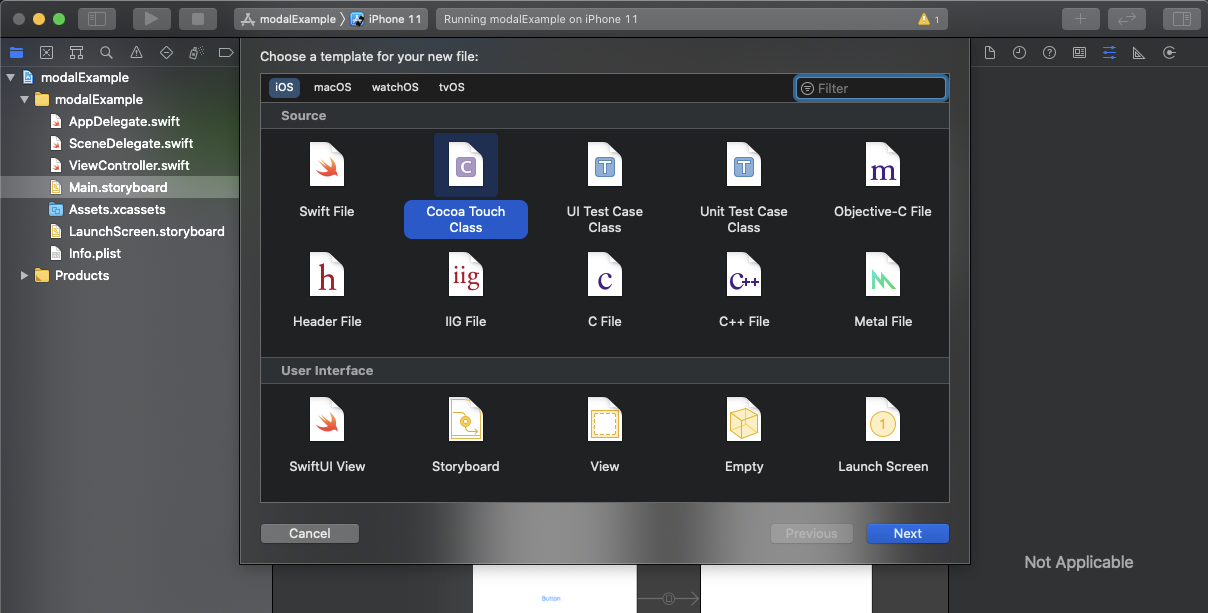The height and width of the screenshot is (613, 1208).
Task: Open the test navigator
Action: click(166, 53)
